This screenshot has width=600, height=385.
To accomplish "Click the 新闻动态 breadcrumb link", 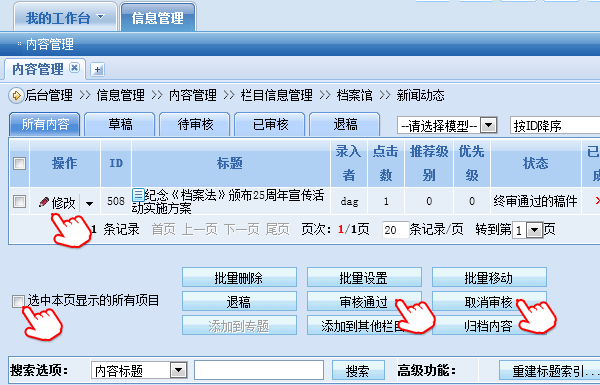I will click(420, 95).
